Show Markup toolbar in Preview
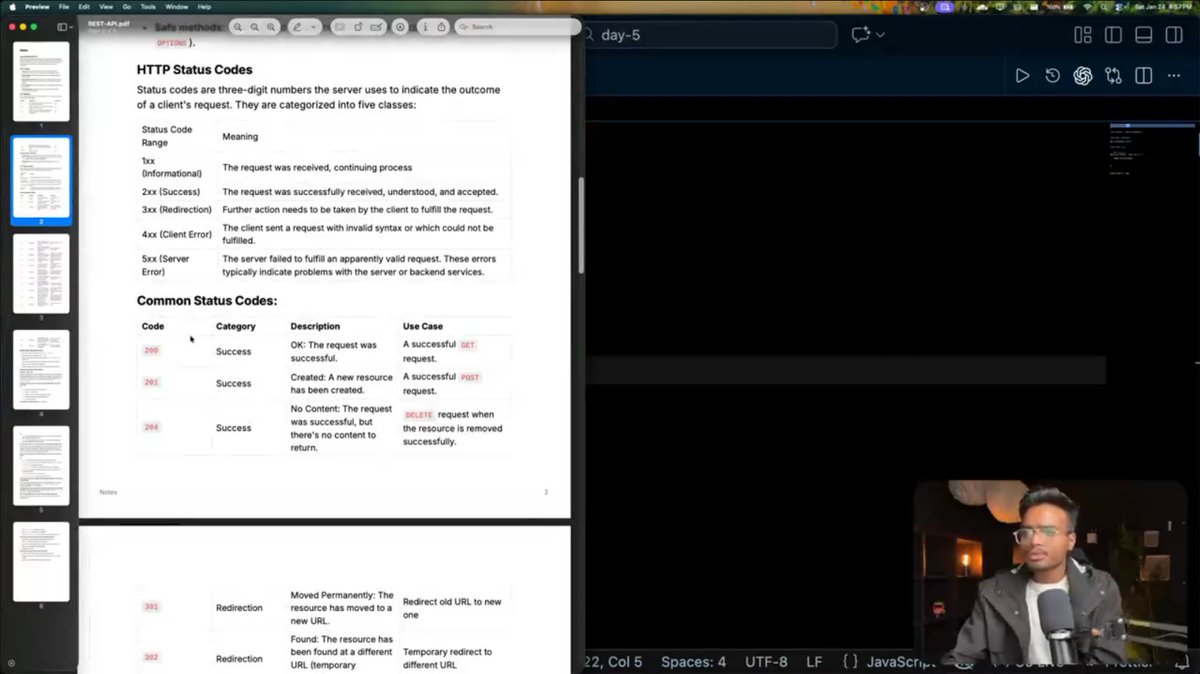 [400, 27]
